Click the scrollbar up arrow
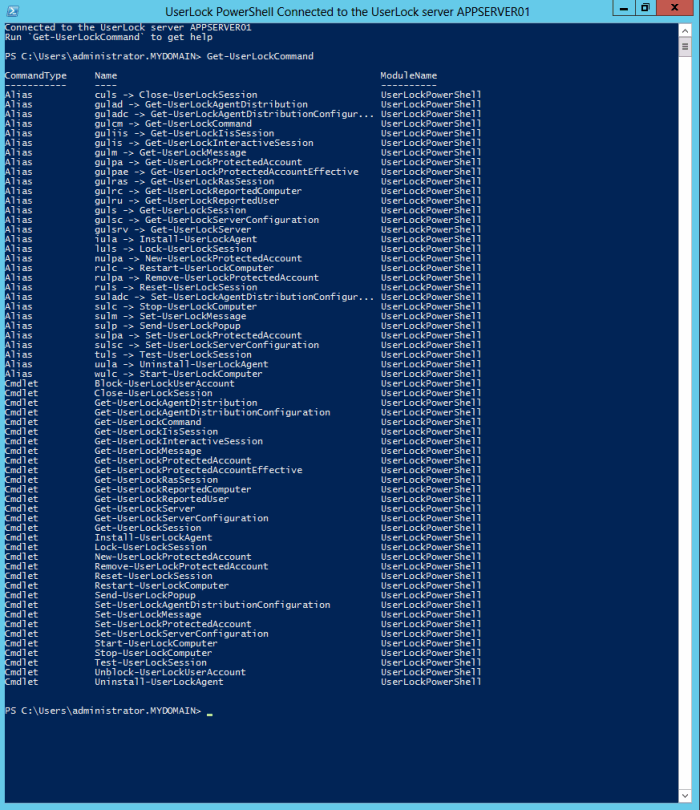700x810 pixels. point(685,31)
